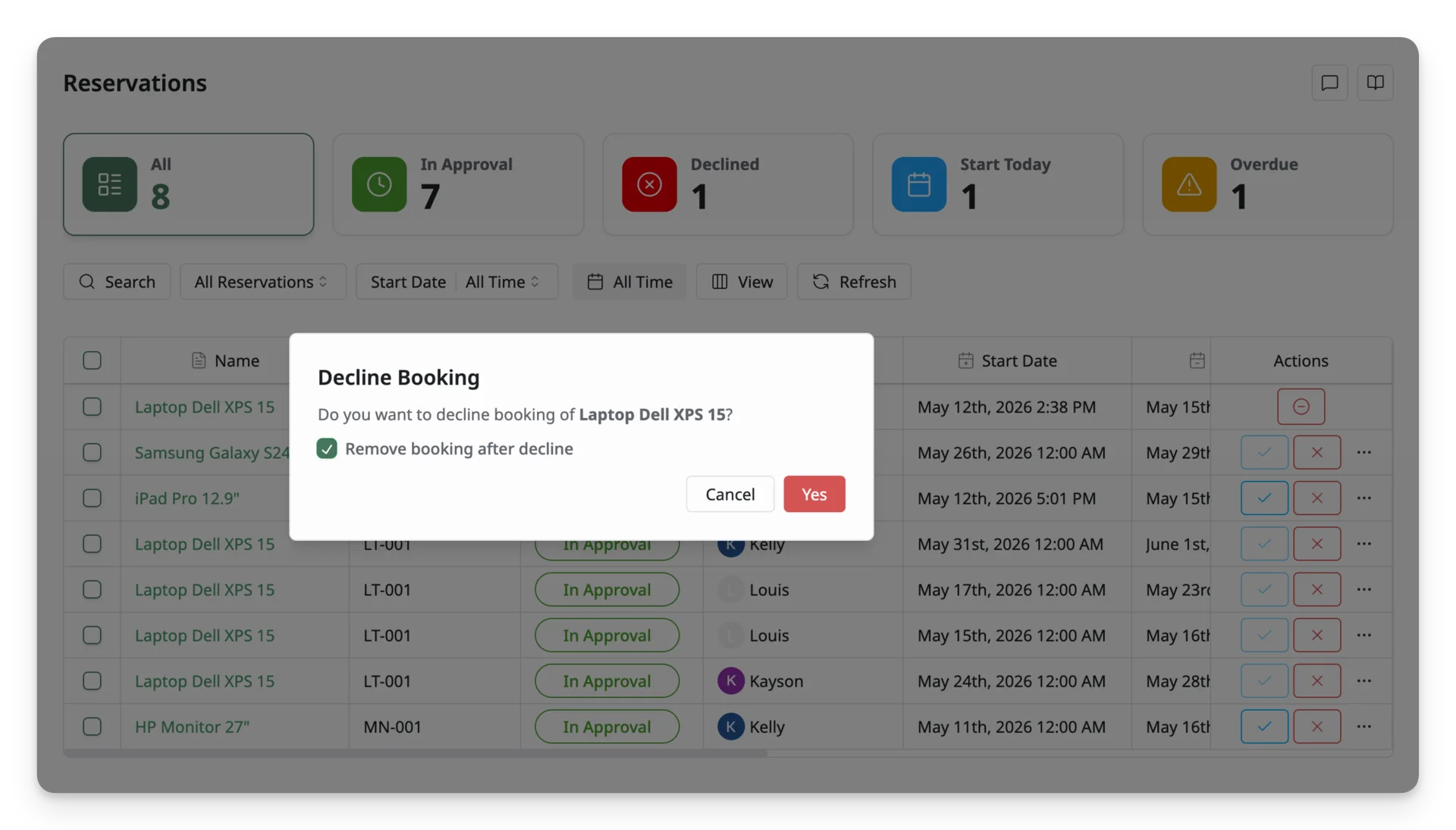The width and height of the screenshot is (1456, 830).
Task: Filter by Declined card
Action: 728,184
